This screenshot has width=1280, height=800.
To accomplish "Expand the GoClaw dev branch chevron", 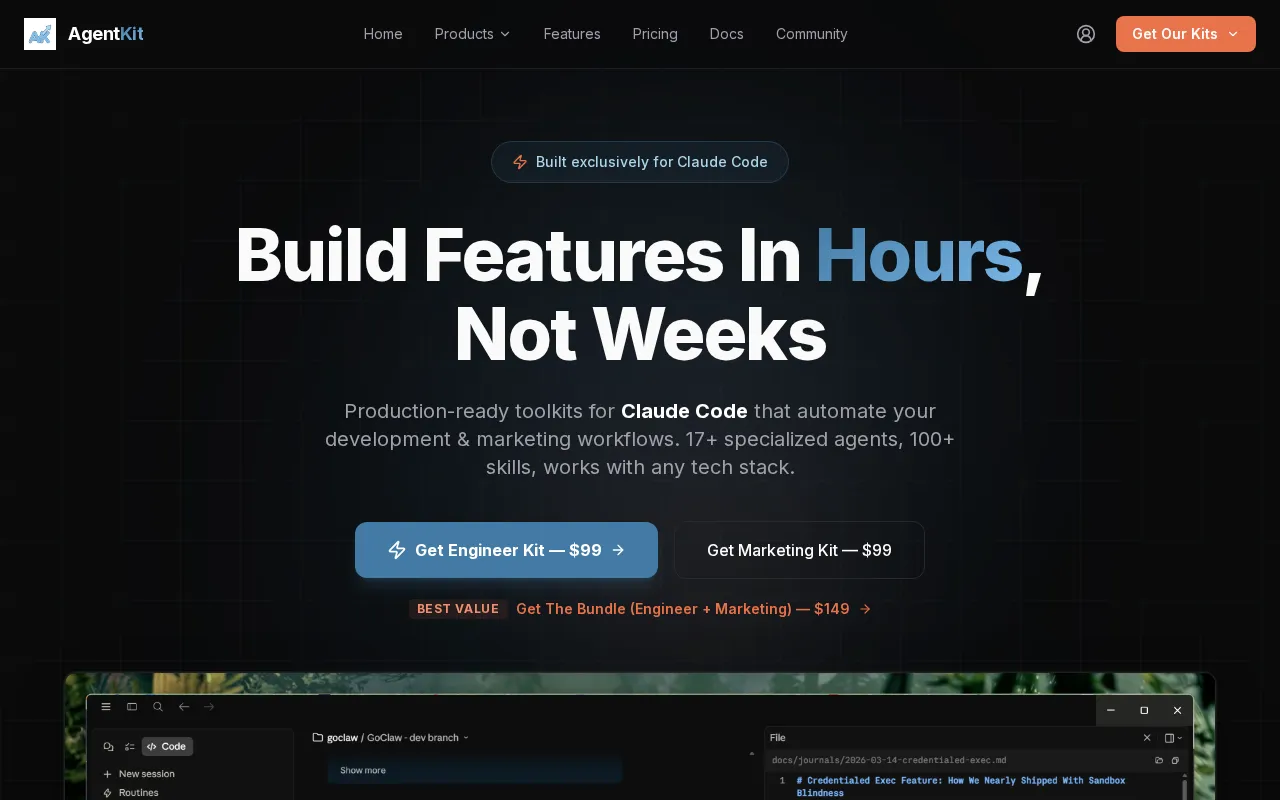I will [x=466, y=738].
